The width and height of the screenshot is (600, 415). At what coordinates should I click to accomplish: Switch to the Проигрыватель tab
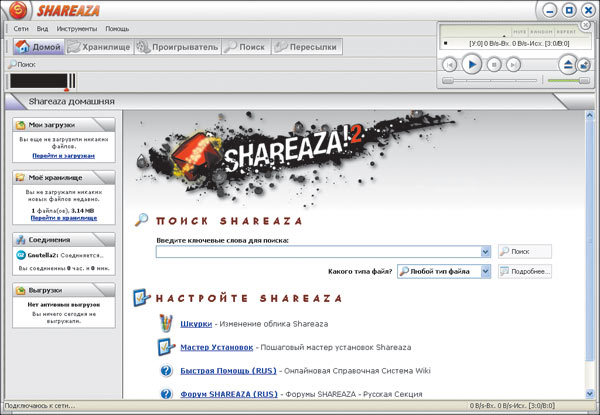[176, 46]
